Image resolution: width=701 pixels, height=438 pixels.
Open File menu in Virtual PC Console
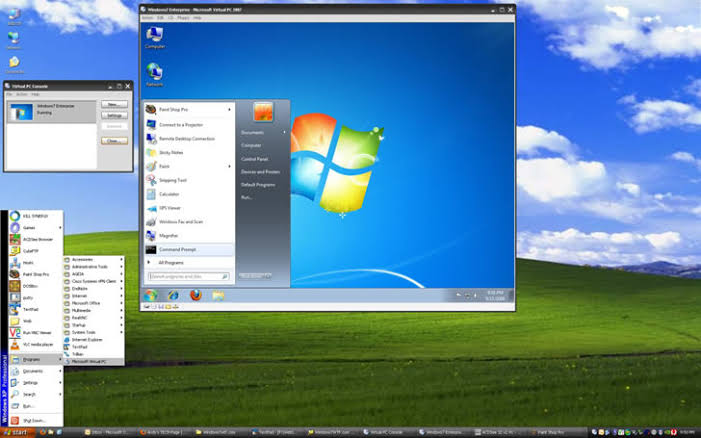pyautogui.click(x=9, y=94)
